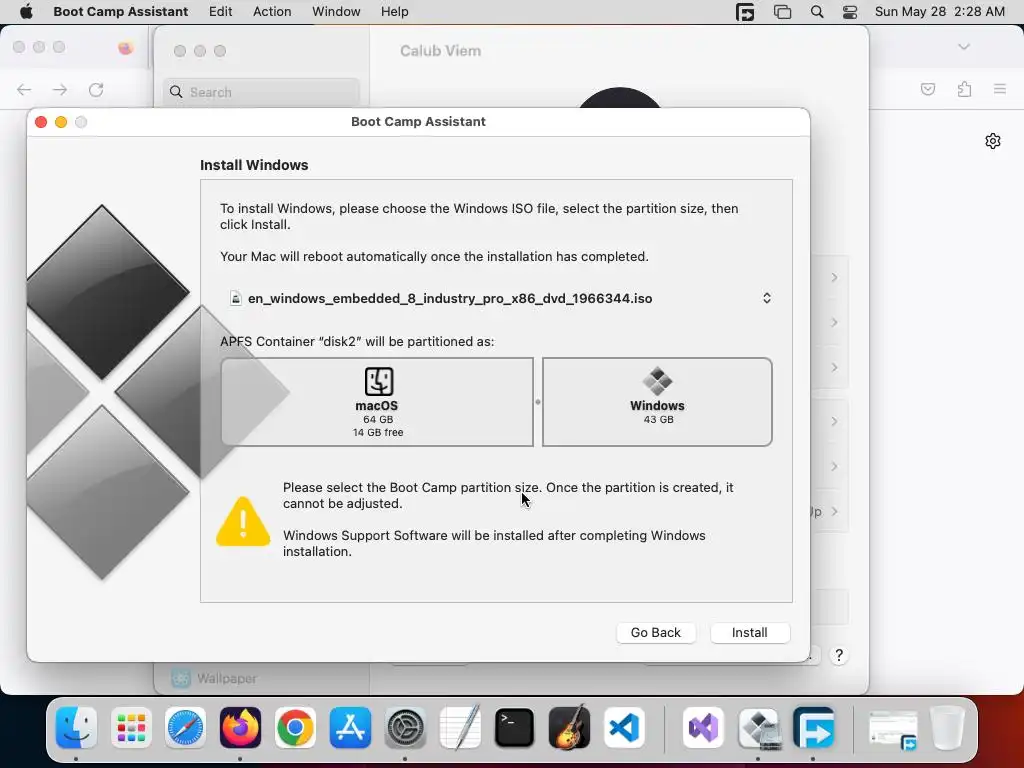Open Visual Studio (purple) from the dock
Viewport: 1024px width, 768px height.
(703, 728)
